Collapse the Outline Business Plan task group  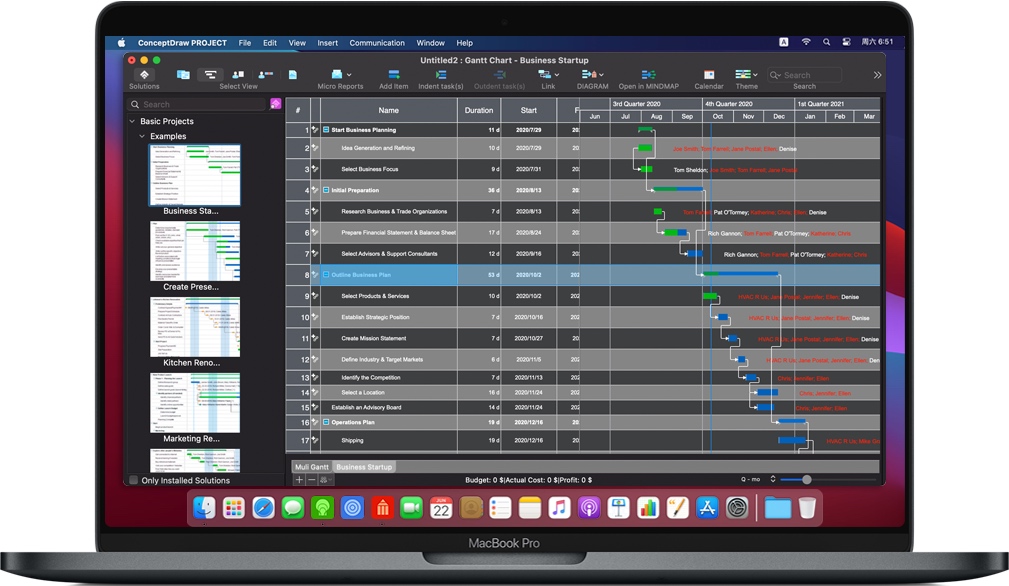pyautogui.click(x=325, y=274)
